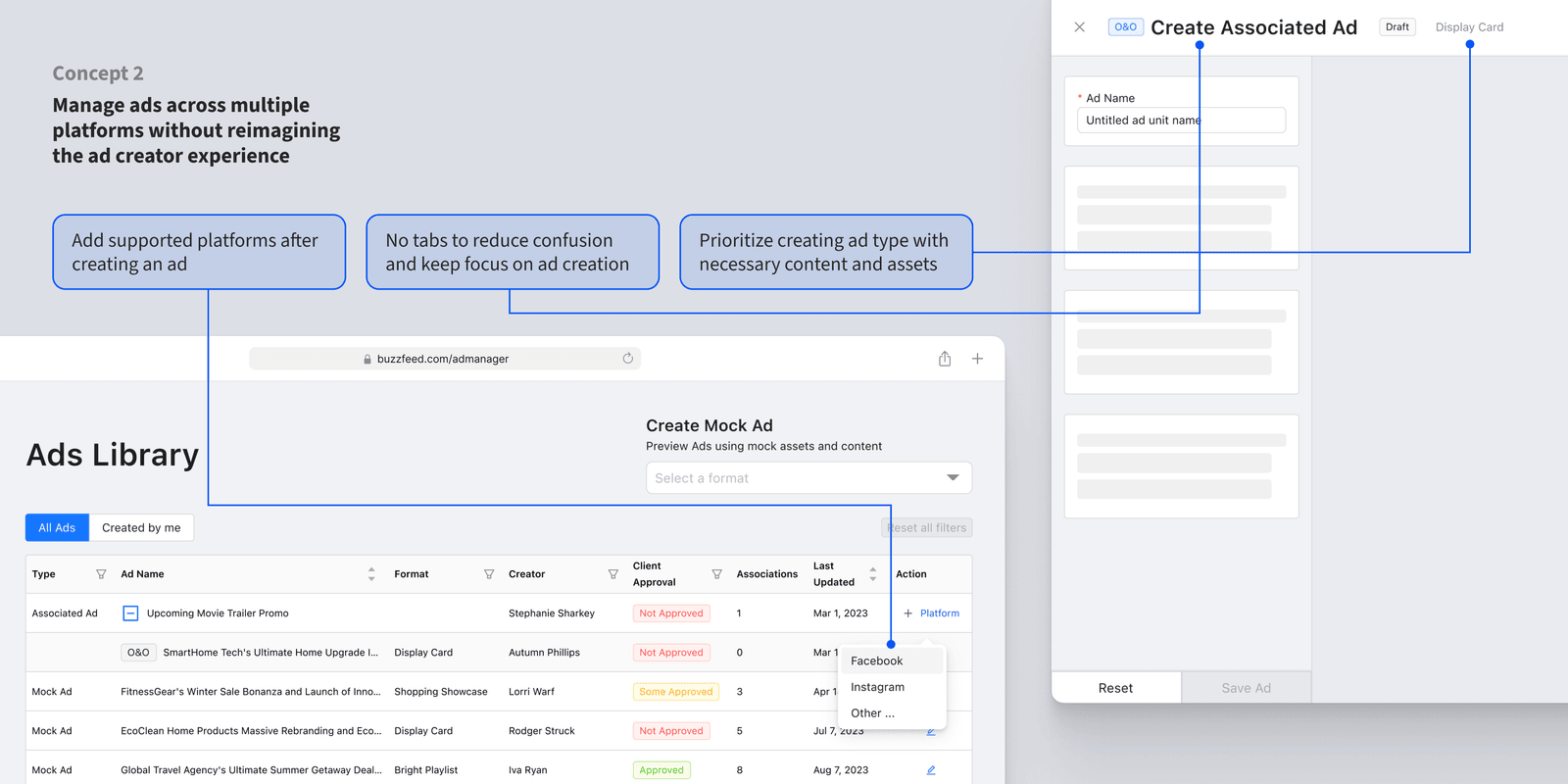This screenshot has width=1568, height=784.
Task: Select FitnessGear's Winter Sale Bonanza ad name
Action: click(x=251, y=692)
